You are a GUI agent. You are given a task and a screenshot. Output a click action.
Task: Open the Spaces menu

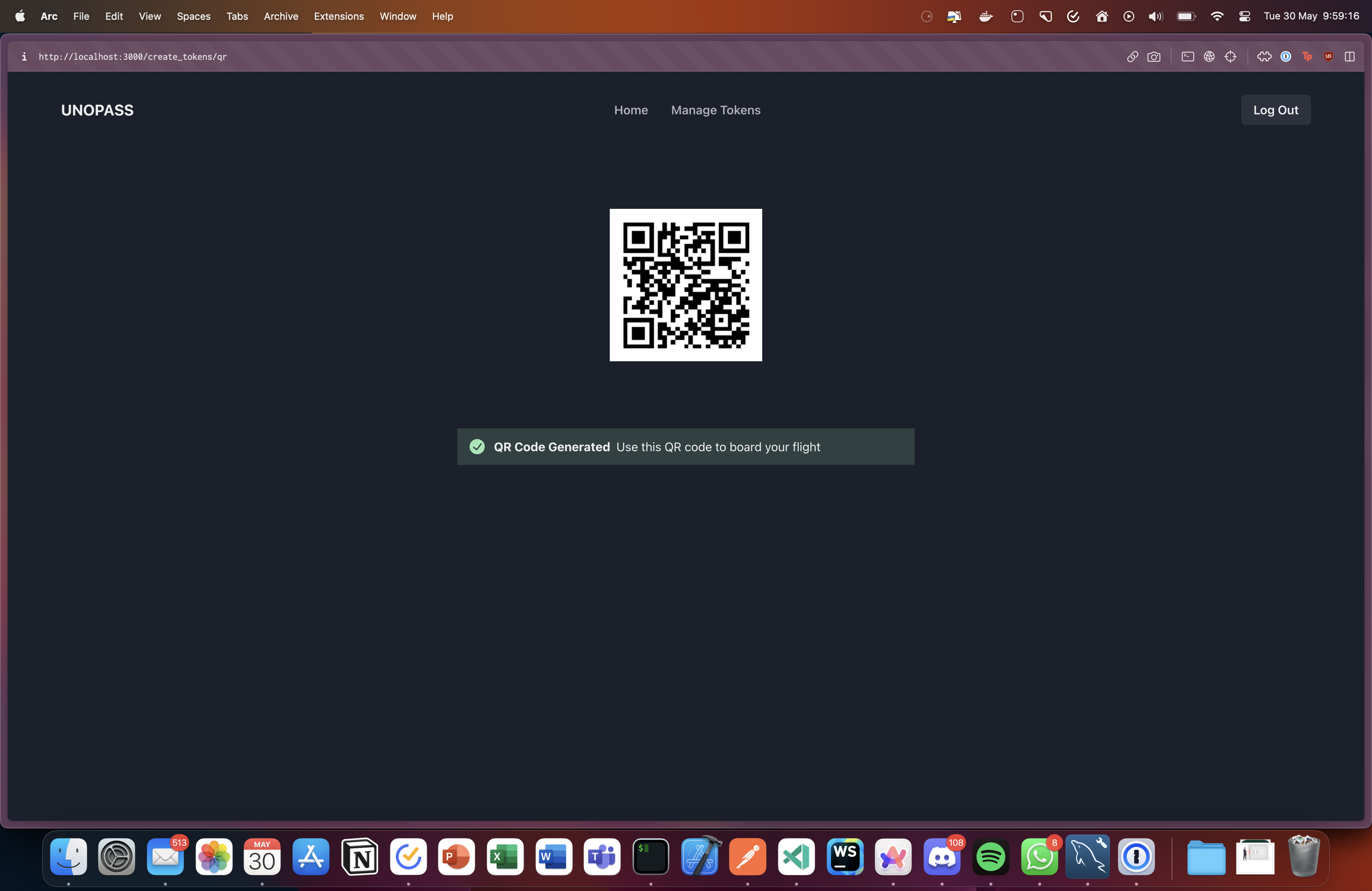pyautogui.click(x=193, y=16)
